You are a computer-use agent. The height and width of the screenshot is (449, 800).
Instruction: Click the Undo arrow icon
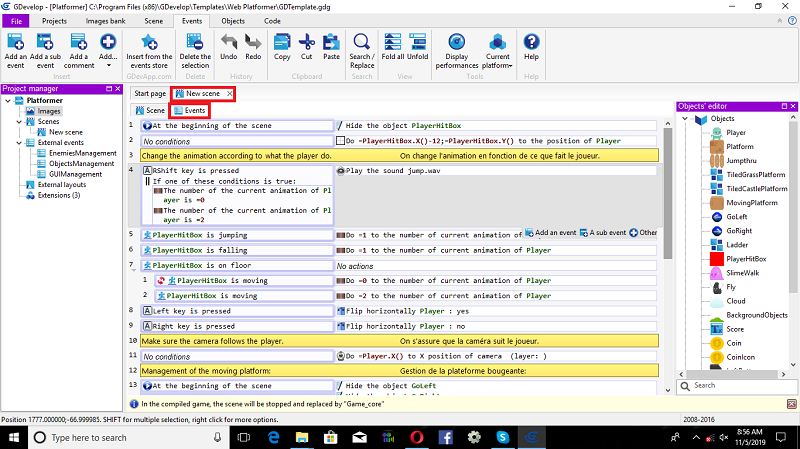pos(228,42)
